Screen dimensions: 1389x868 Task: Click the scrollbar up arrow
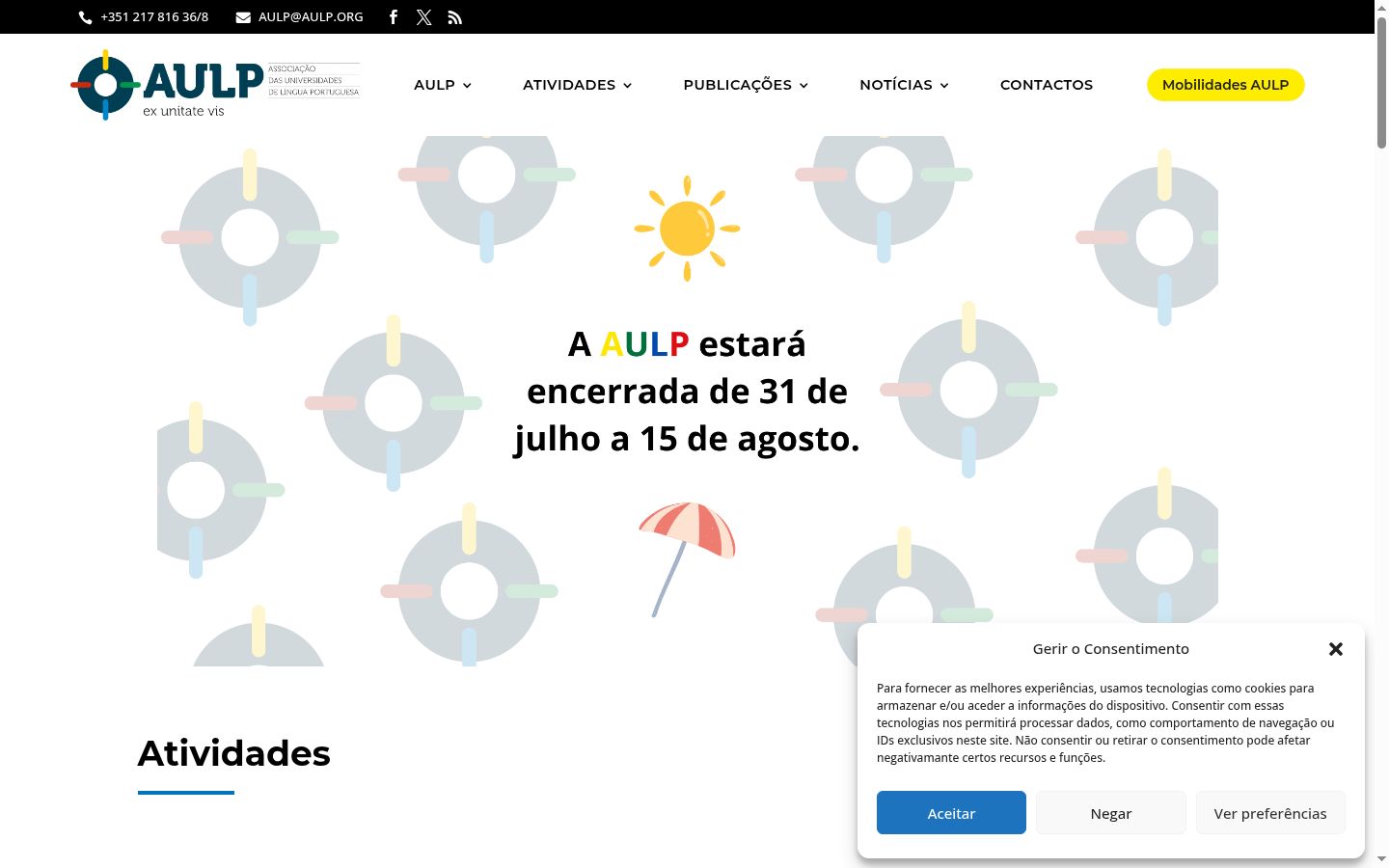point(1381,7)
